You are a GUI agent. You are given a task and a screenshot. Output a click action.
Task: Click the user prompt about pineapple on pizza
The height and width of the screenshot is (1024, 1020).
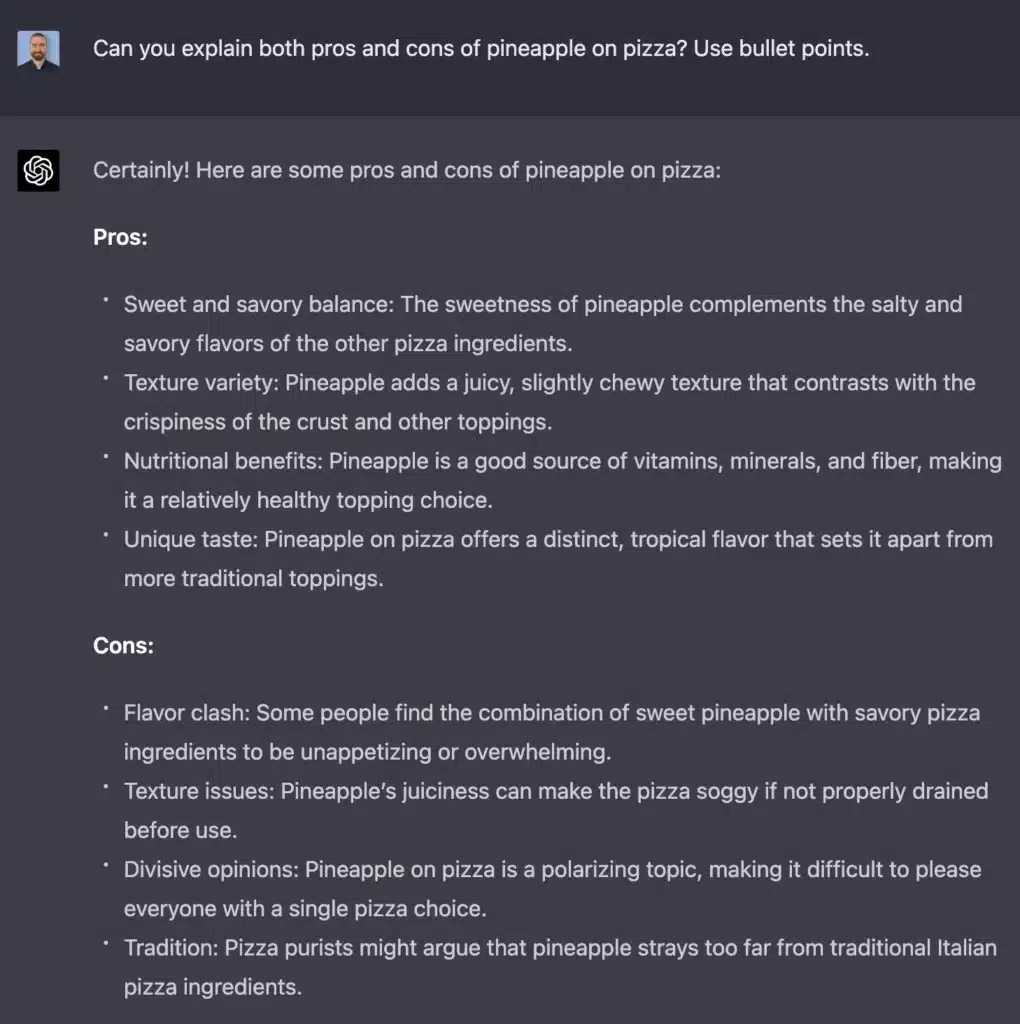pos(481,48)
